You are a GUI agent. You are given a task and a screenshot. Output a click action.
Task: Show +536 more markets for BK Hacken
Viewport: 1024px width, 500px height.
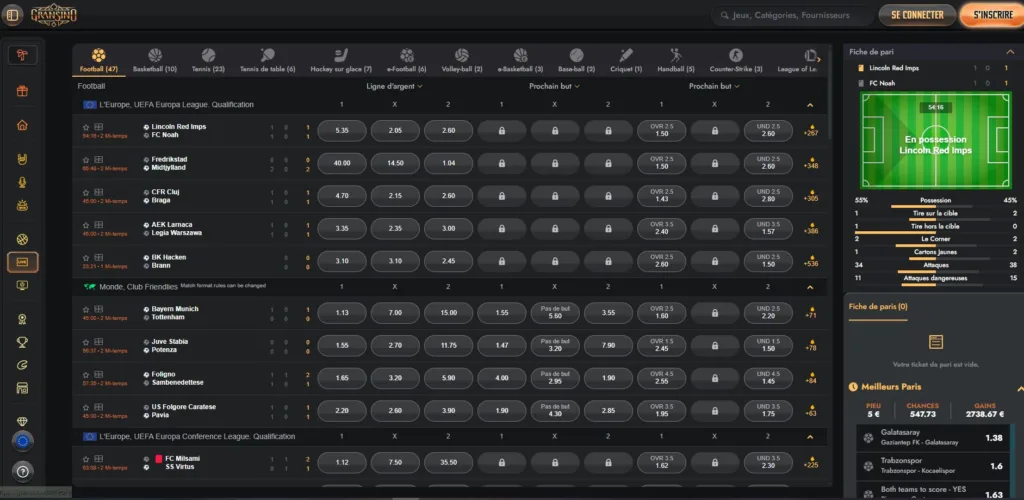point(811,261)
